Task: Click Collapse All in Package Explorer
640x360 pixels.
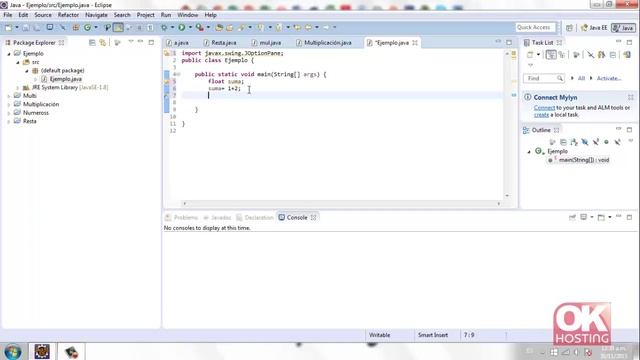Action: (x=92, y=42)
